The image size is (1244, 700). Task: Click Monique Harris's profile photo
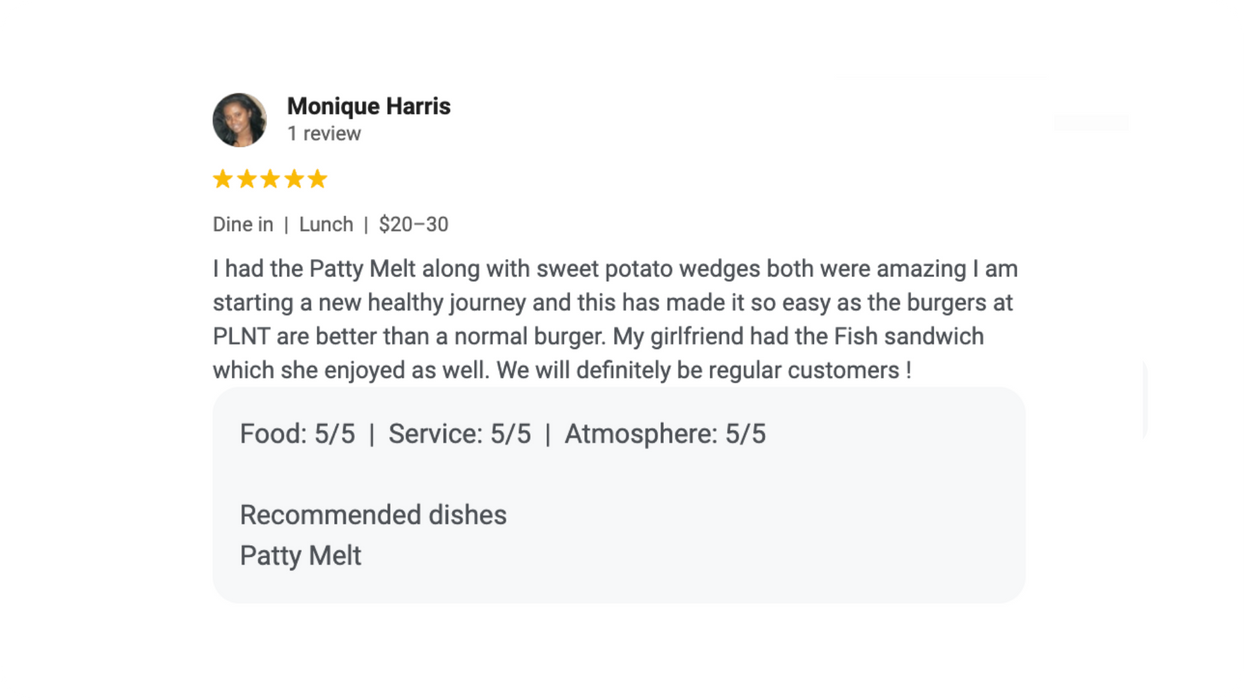(239, 120)
